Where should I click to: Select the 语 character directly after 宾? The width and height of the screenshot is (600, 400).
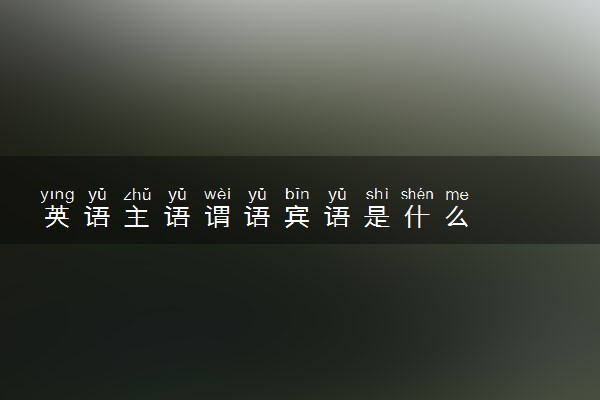pos(337,217)
